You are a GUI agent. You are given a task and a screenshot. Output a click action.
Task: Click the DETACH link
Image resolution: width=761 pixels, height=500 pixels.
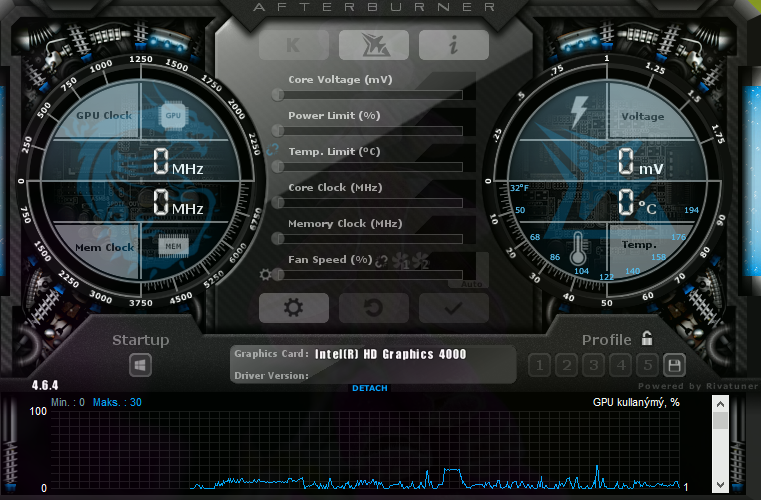[x=370, y=388]
